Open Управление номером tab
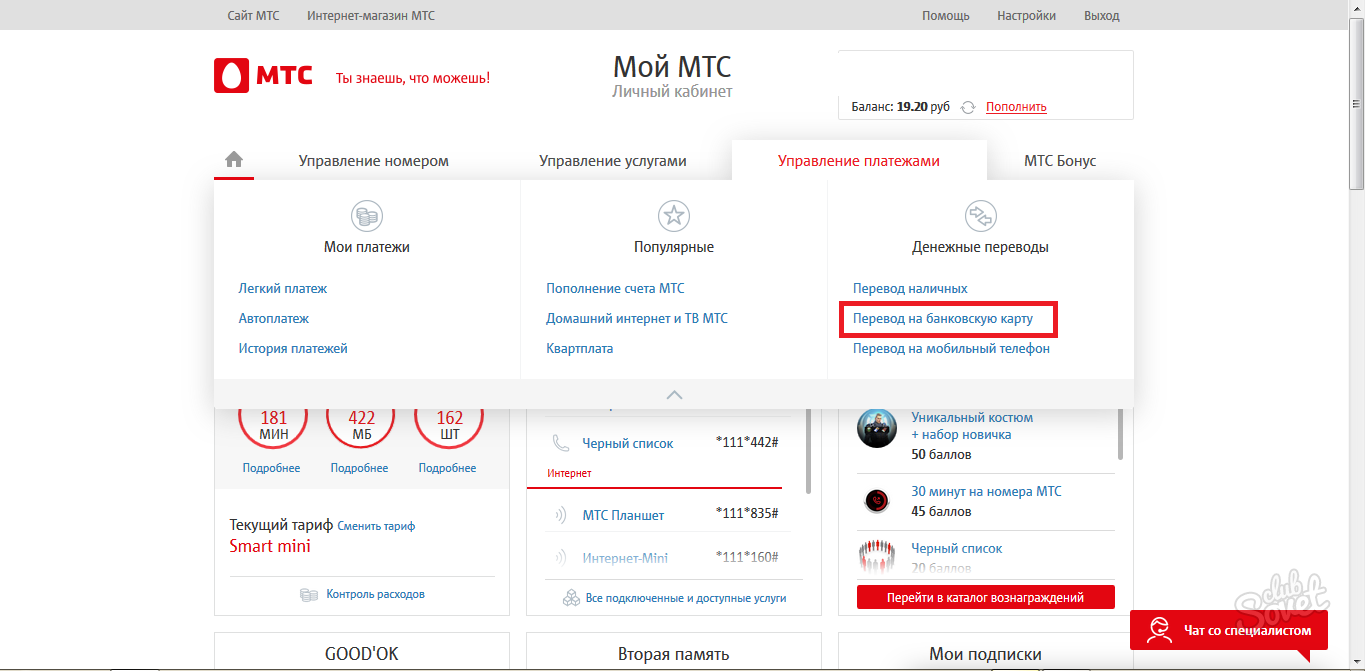 (x=374, y=161)
